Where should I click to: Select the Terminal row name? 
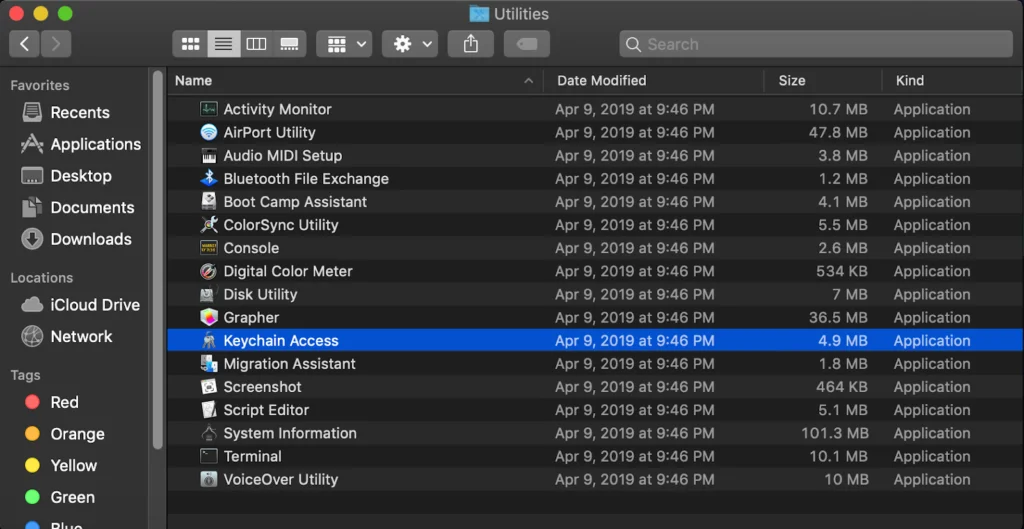point(252,457)
